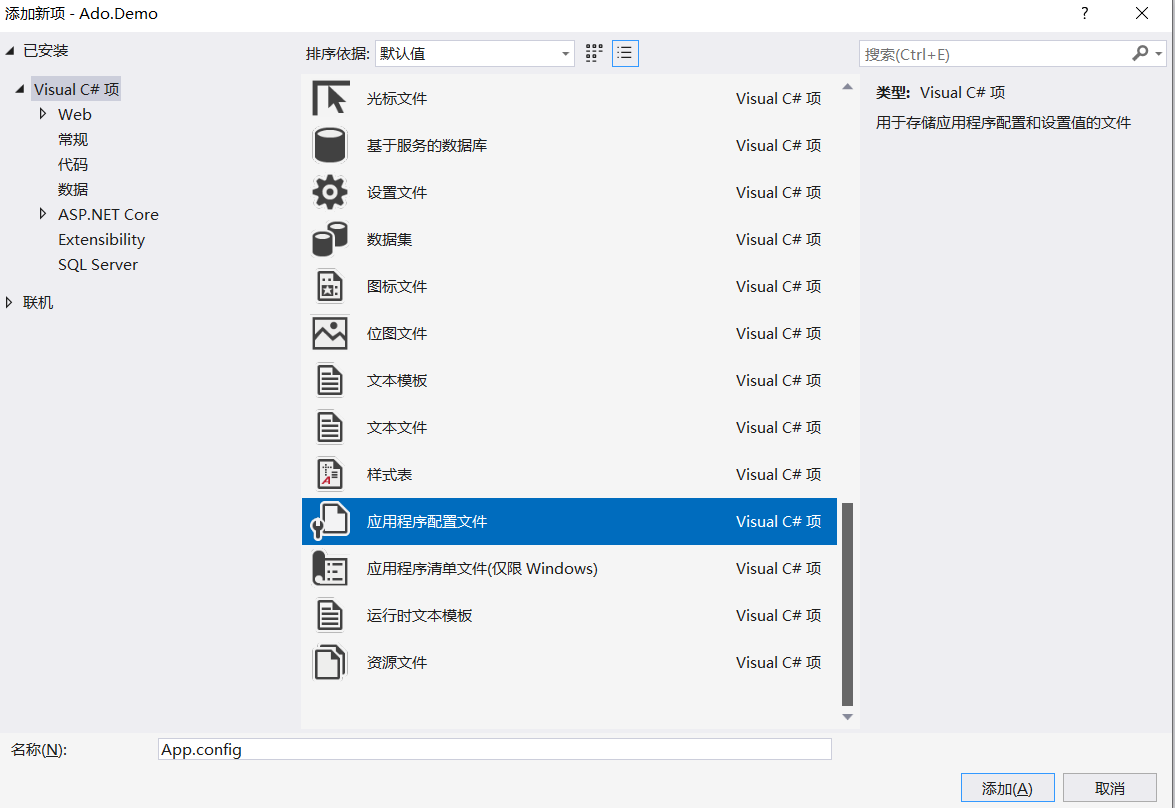Click the resource file (资源文件) icon

330,663
